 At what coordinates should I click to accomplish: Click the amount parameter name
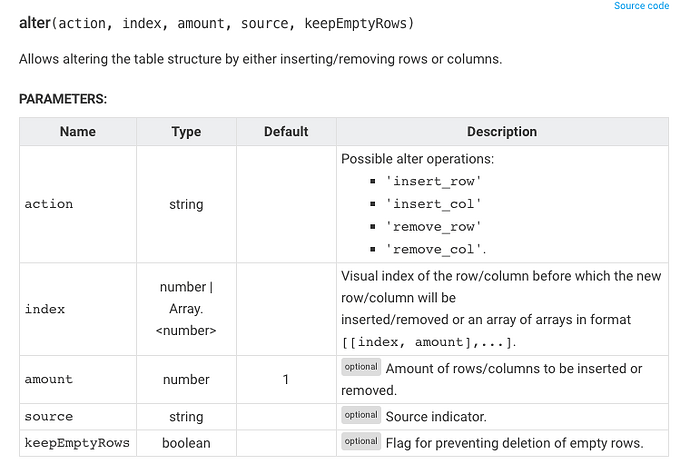49,379
